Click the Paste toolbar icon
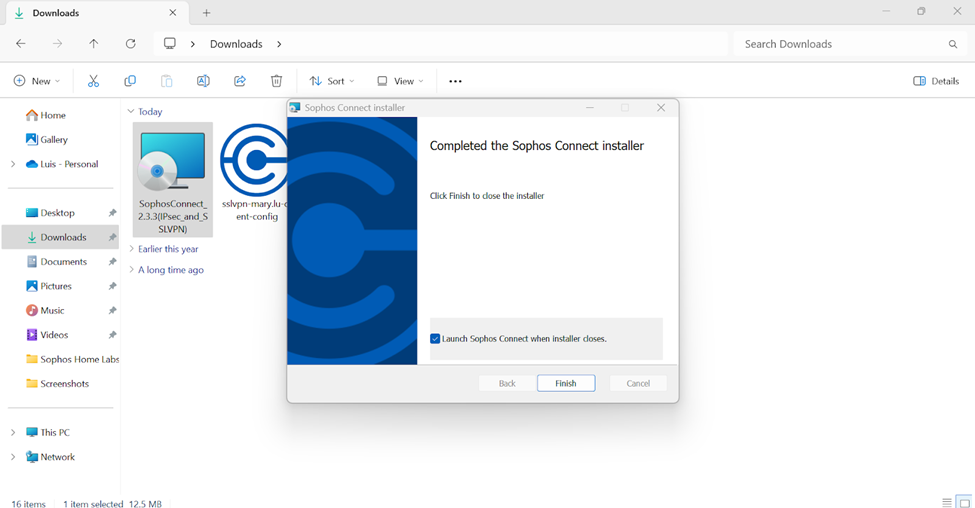975x508 pixels. [167, 81]
